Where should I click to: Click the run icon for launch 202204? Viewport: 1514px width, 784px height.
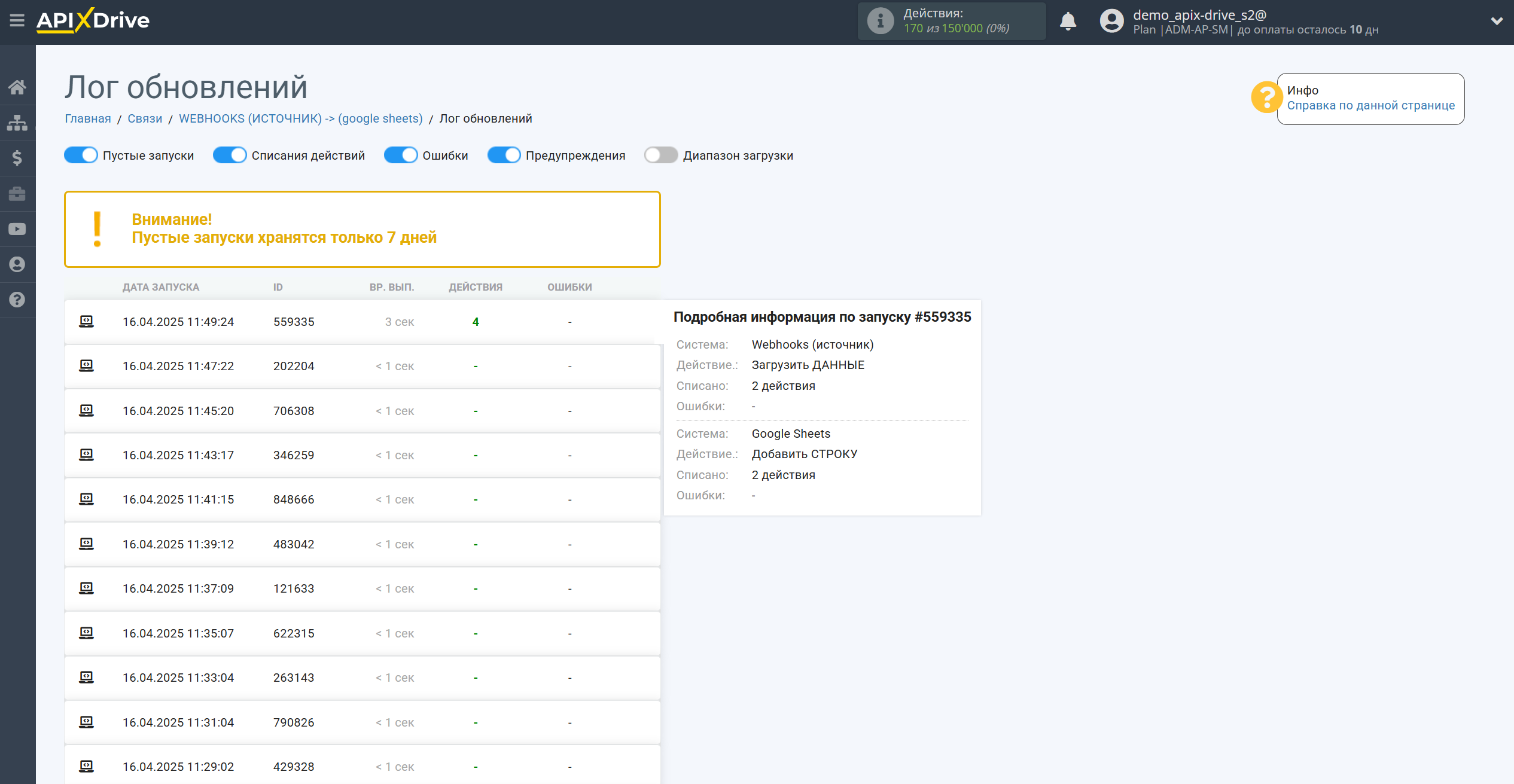point(87,365)
